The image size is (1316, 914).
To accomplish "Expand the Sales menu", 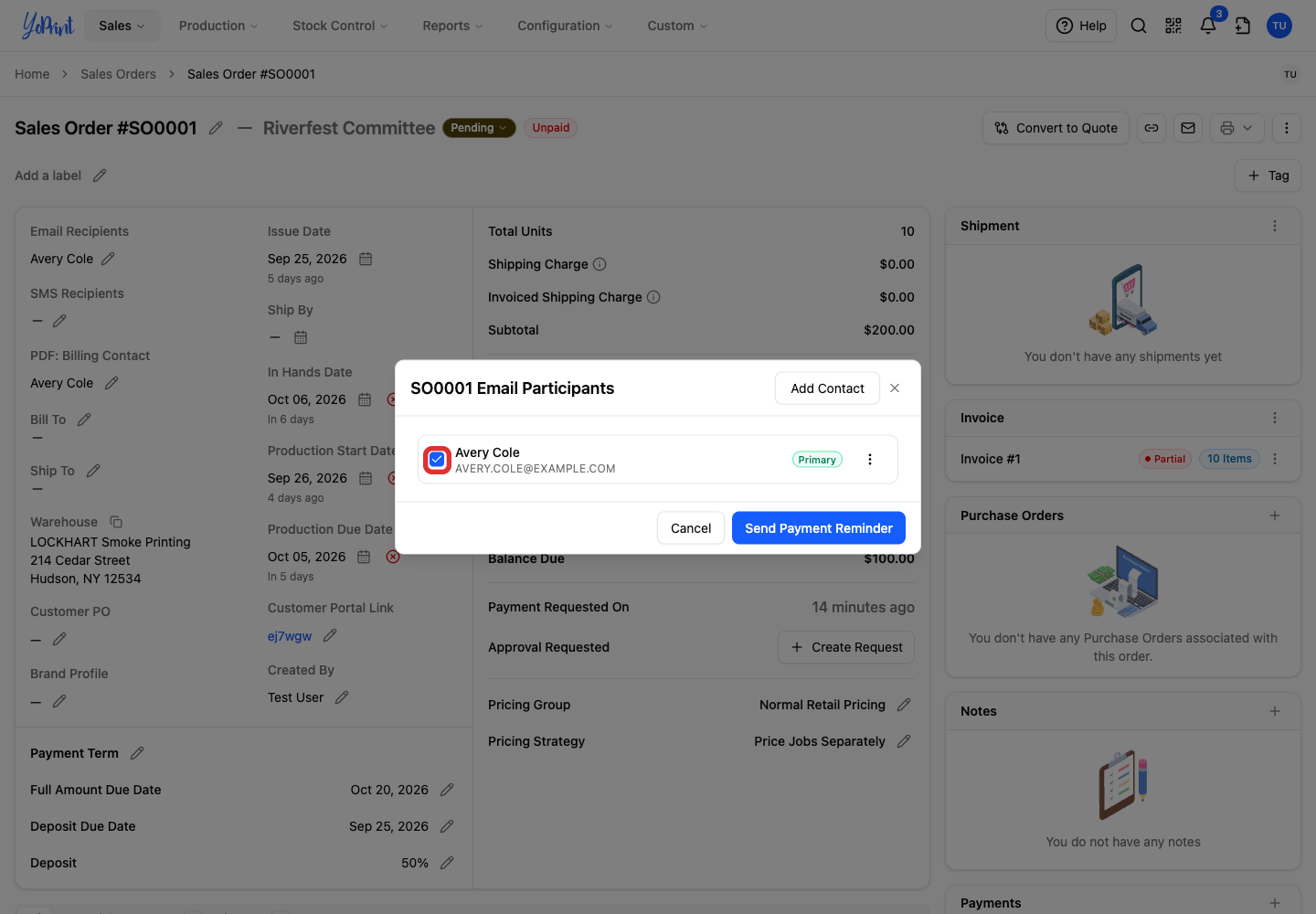I will tap(122, 26).
